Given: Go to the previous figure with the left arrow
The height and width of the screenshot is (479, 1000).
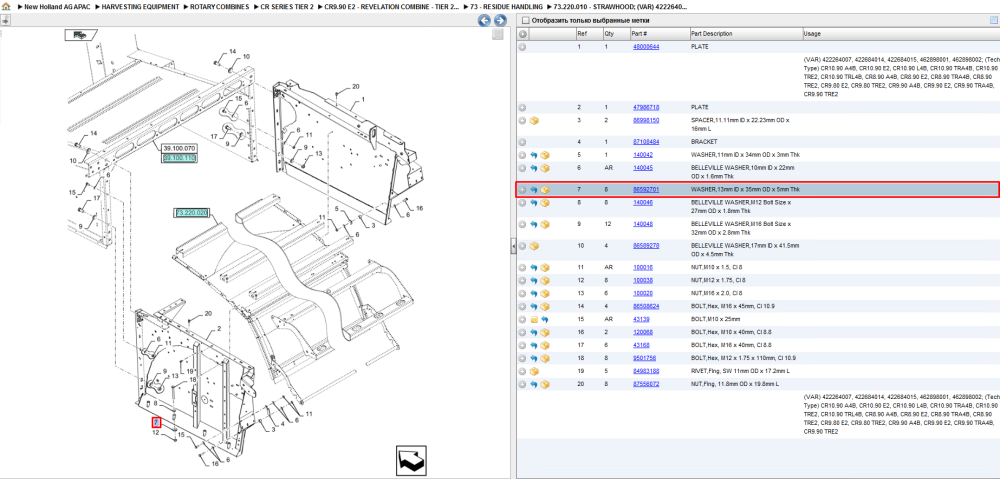Looking at the screenshot, I should coord(484,20).
